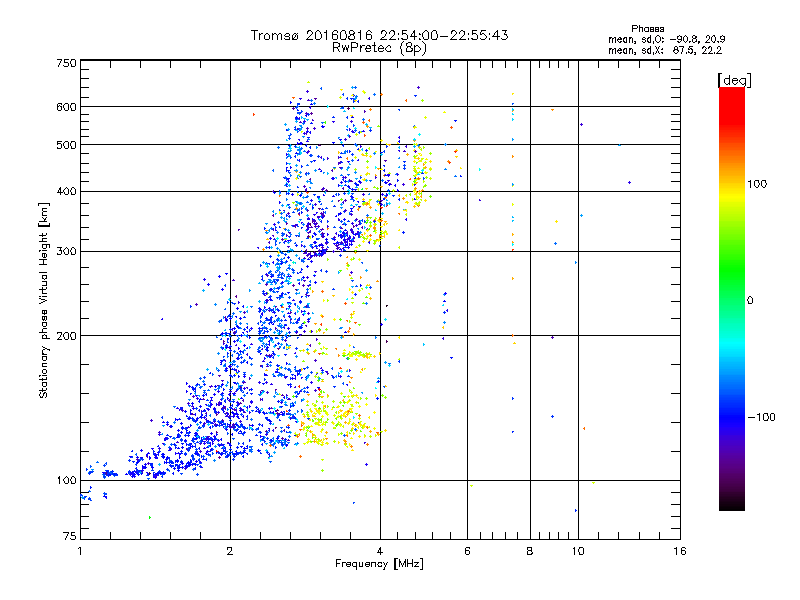Click the y-axis '750' tick label
Image resolution: width=800 pixels, height=600 pixels.
[66, 63]
